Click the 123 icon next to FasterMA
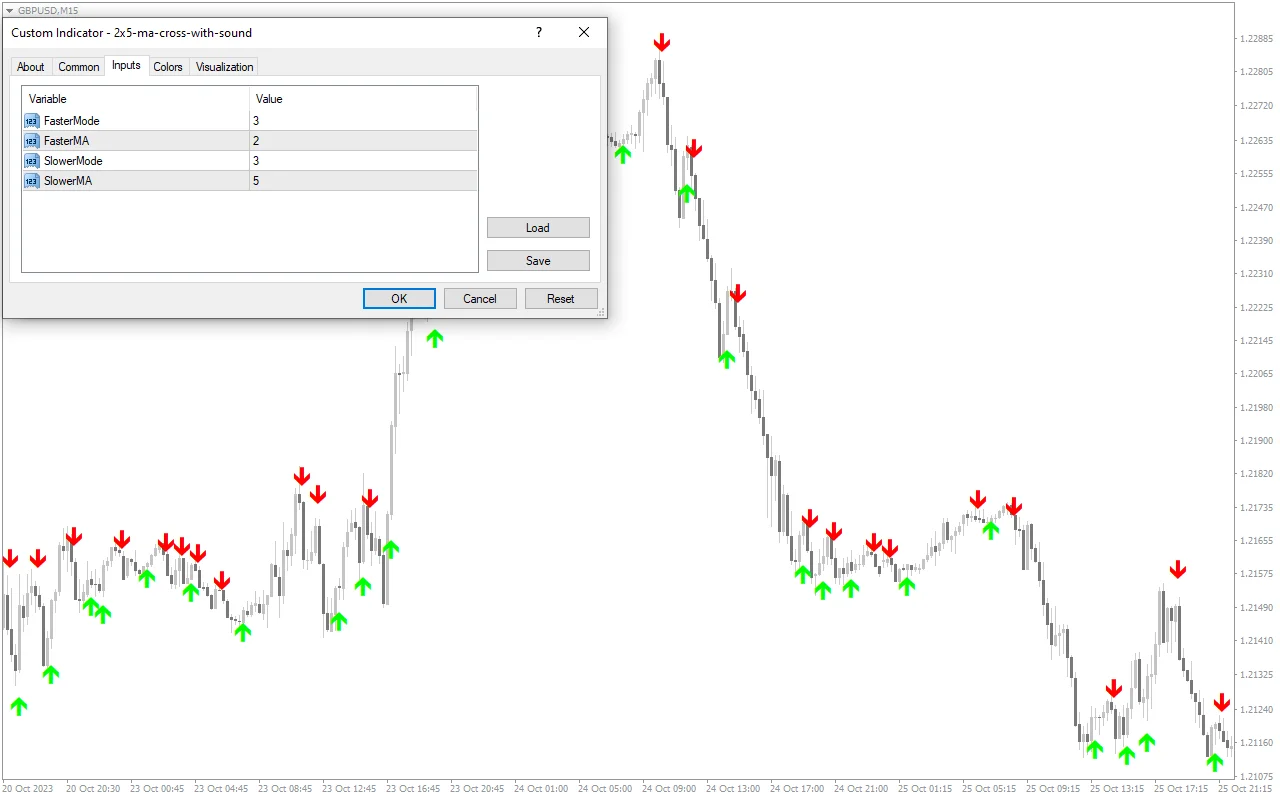1280x800 pixels. click(x=30, y=140)
